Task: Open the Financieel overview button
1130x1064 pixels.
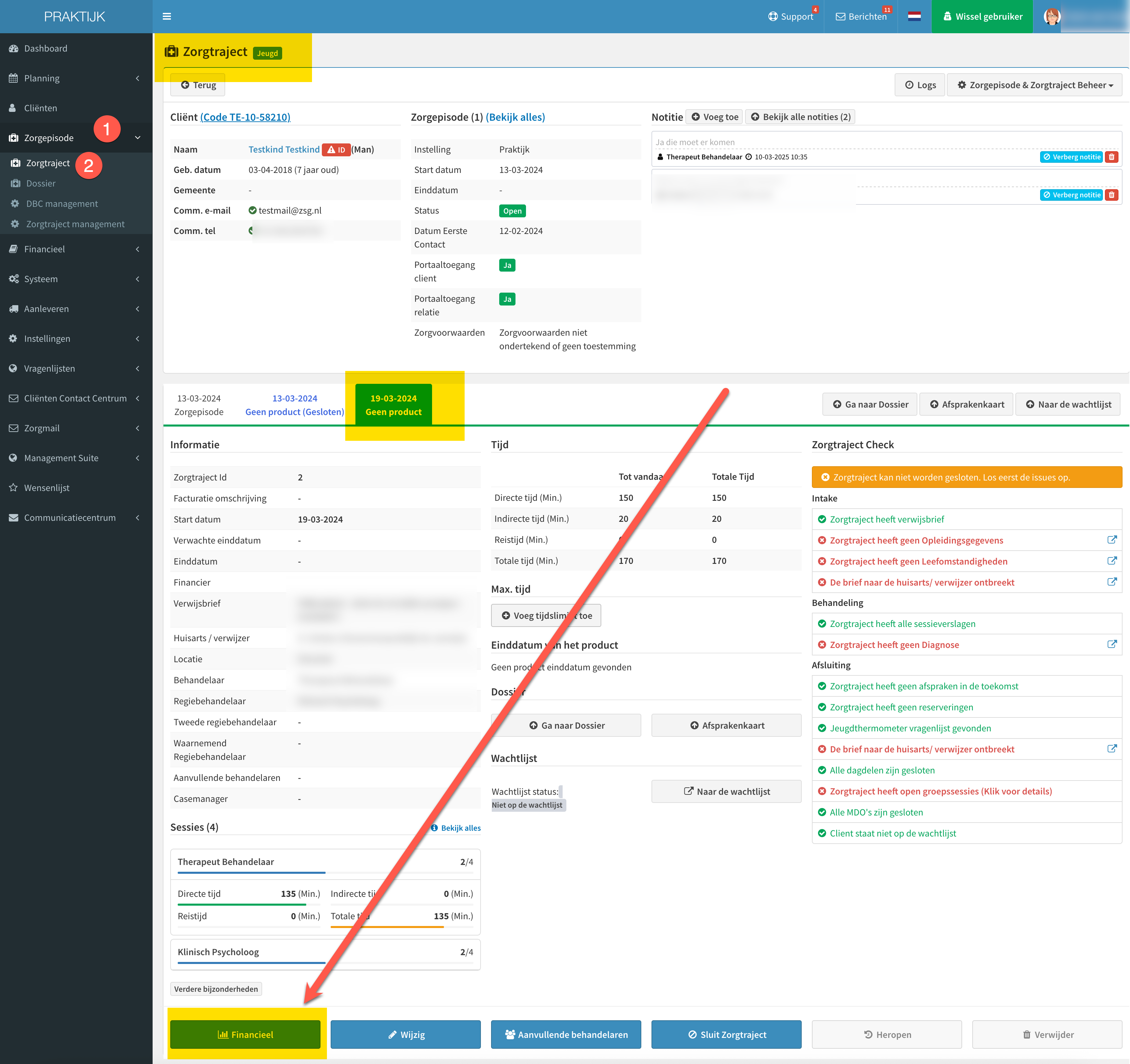Action: [x=245, y=1035]
